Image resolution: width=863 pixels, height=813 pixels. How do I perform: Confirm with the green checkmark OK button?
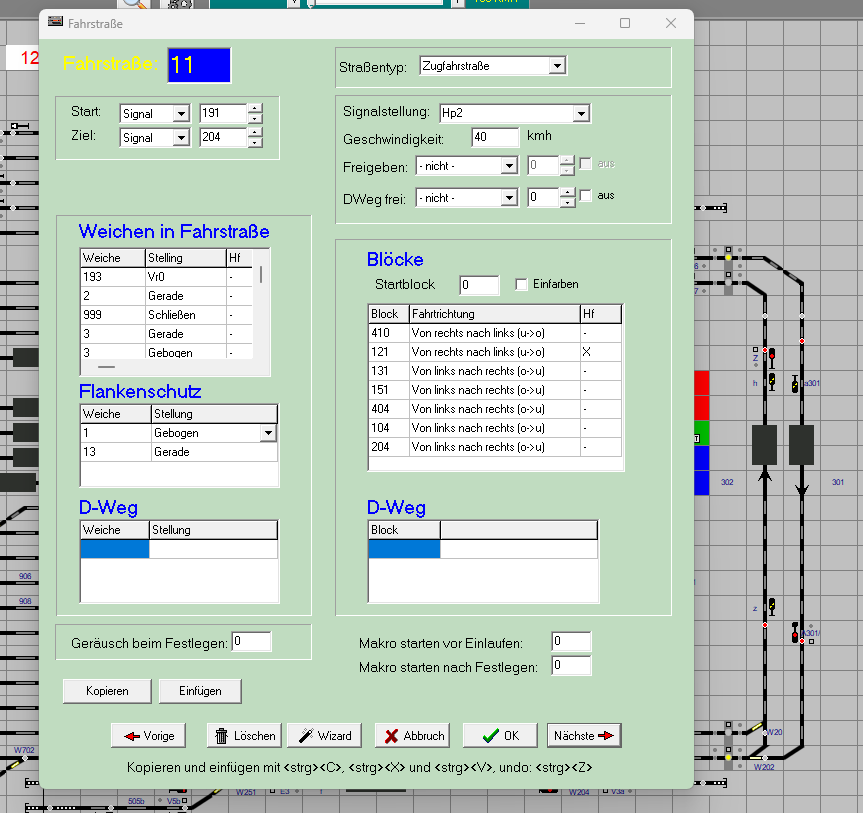pyautogui.click(x=499, y=735)
